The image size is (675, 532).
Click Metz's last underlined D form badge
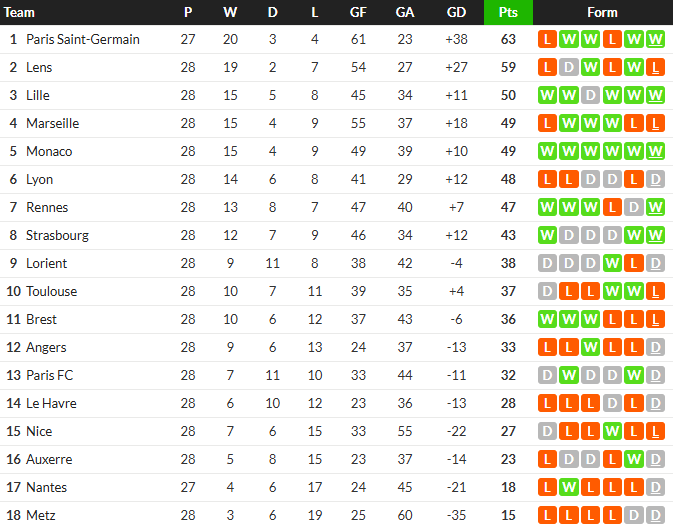(655, 515)
